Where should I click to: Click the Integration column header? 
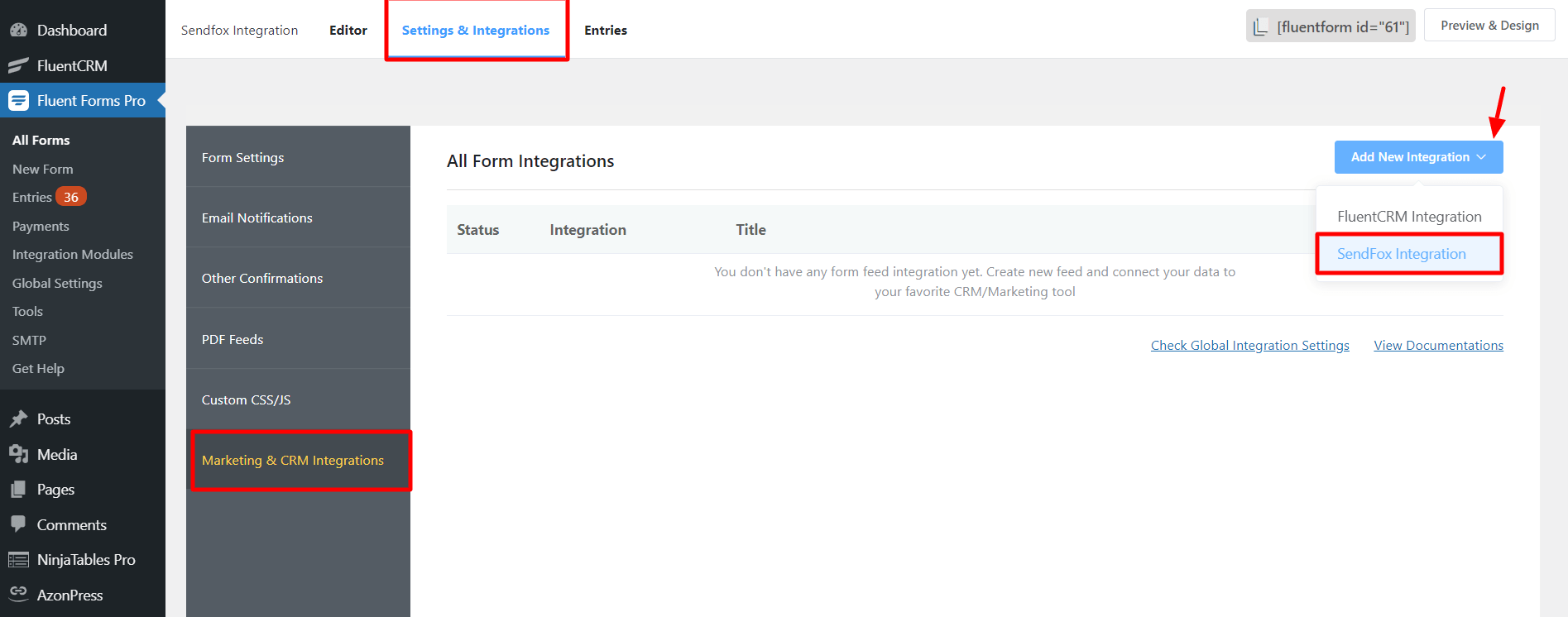tap(588, 229)
